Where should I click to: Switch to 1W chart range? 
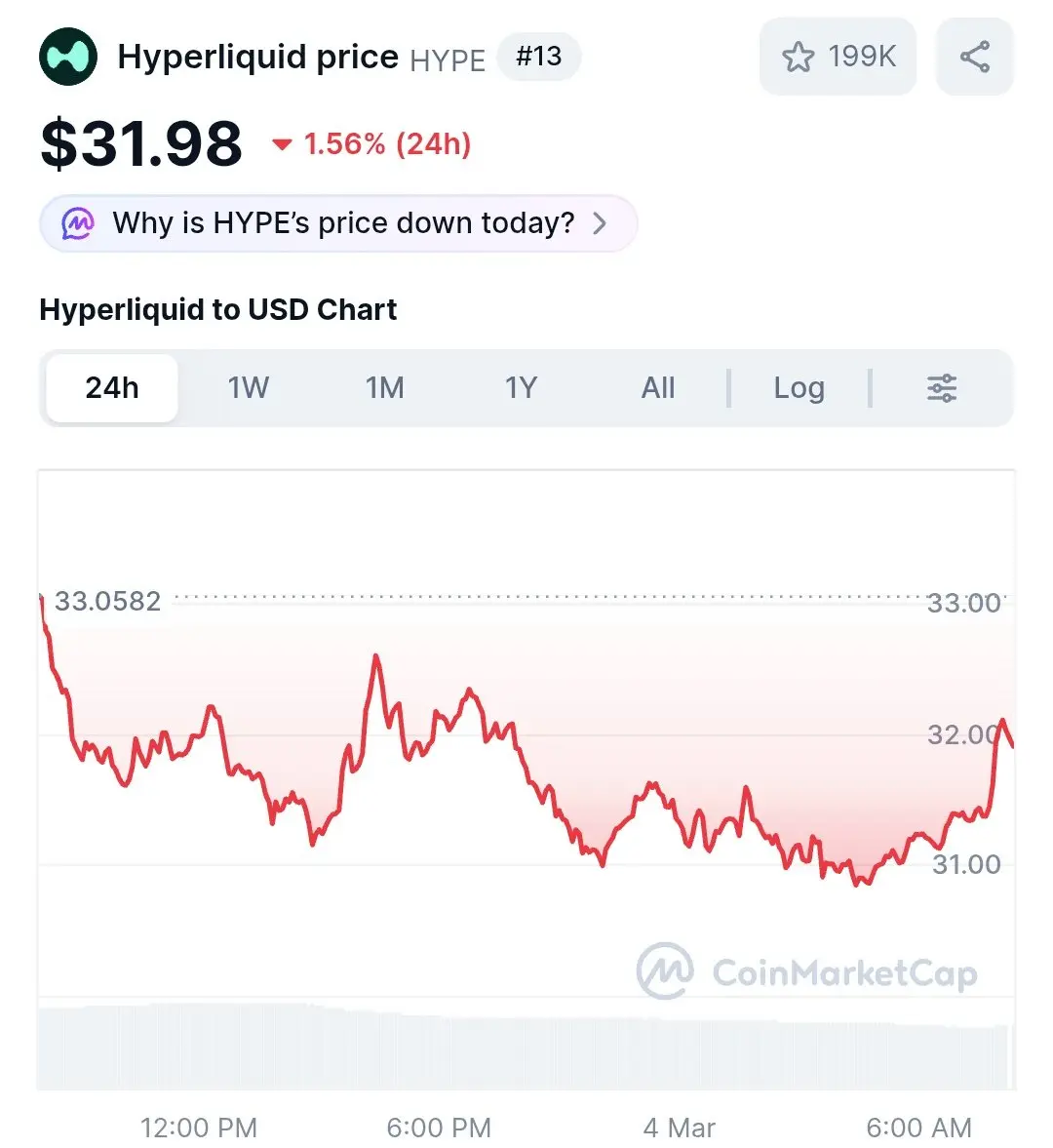click(x=249, y=388)
